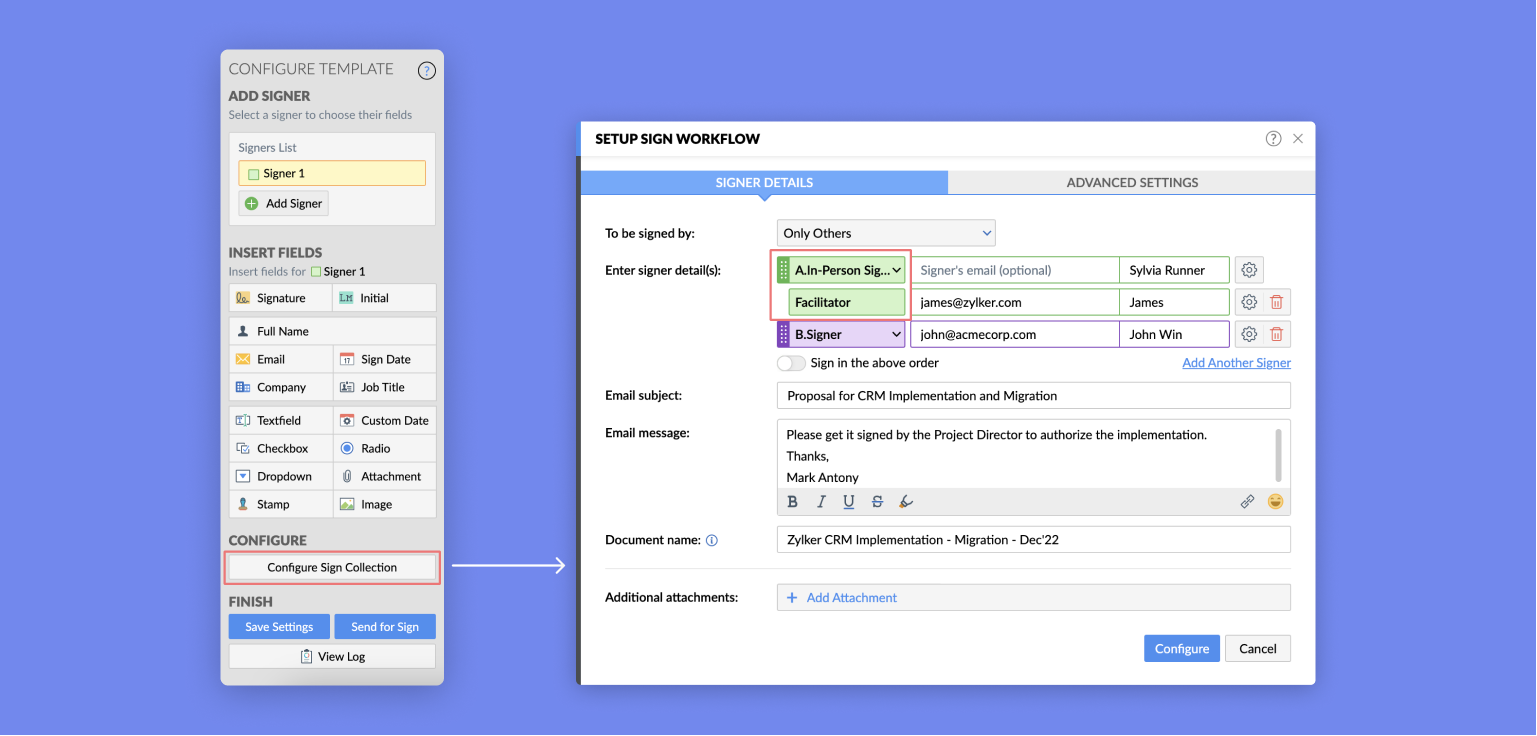Toggle Sign in the above order switch

click(x=791, y=363)
